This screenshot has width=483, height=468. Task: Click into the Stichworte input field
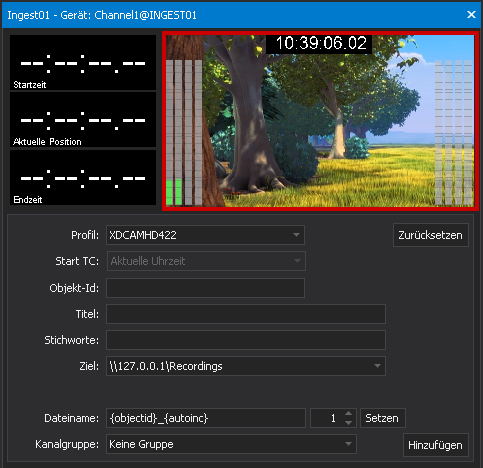tap(246, 340)
